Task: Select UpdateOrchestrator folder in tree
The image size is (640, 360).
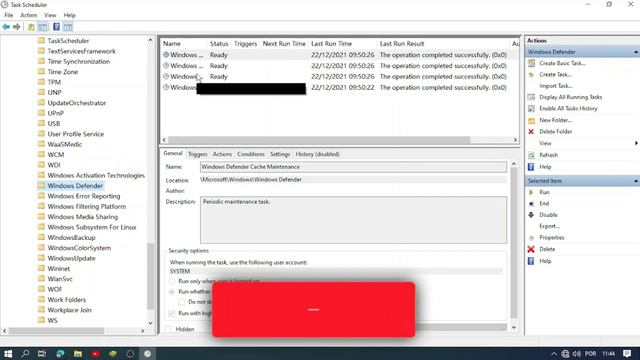Action: [x=76, y=103]
